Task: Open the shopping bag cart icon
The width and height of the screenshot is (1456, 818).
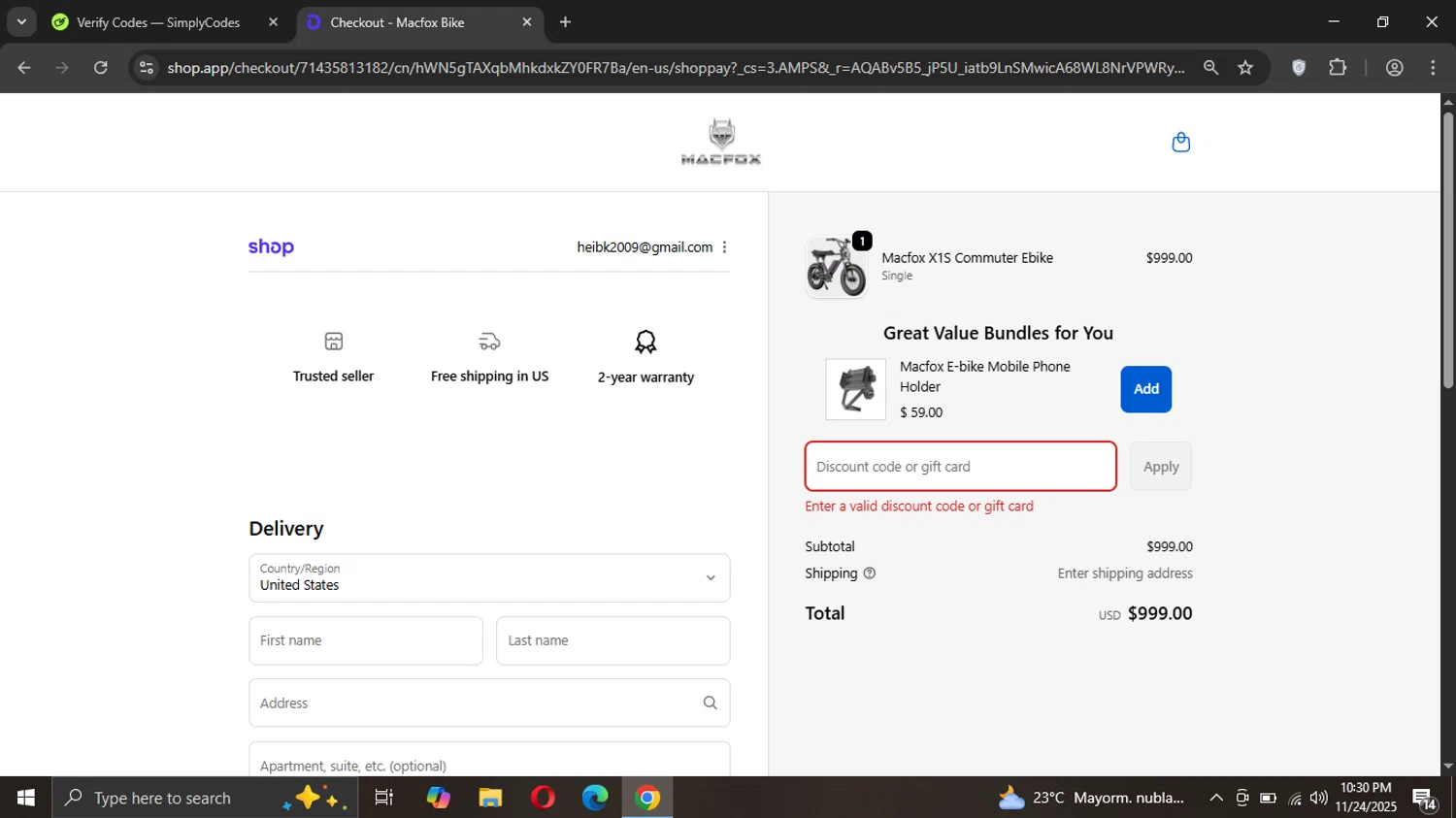Action: coord(1180,143)
